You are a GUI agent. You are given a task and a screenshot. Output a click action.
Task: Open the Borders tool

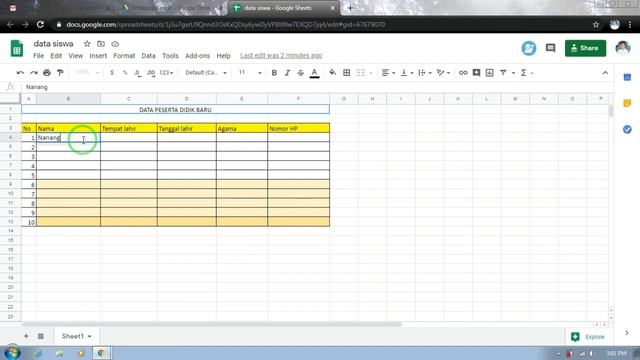347,73
